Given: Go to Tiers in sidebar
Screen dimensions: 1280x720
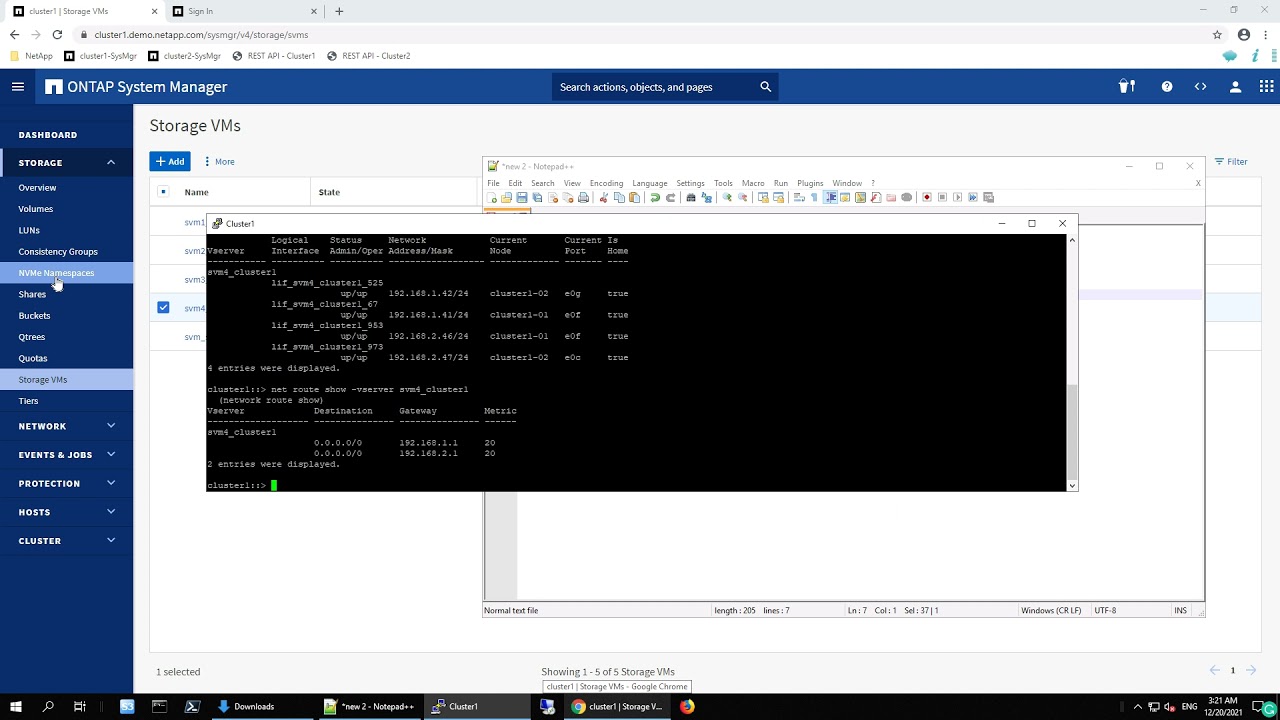Looking at the screenshot, I should point(28,401).
